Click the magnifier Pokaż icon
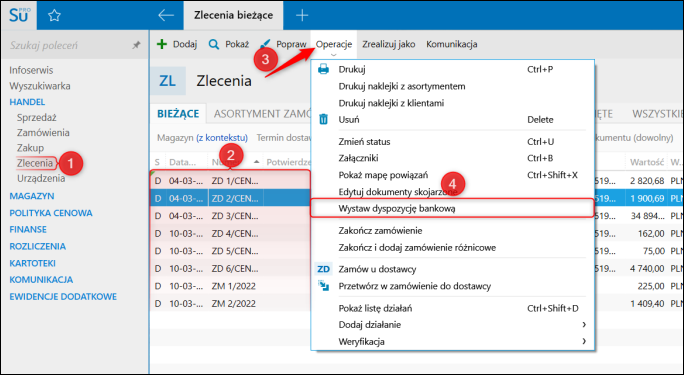Screen dimensions: 684x375 coord(214,44)
